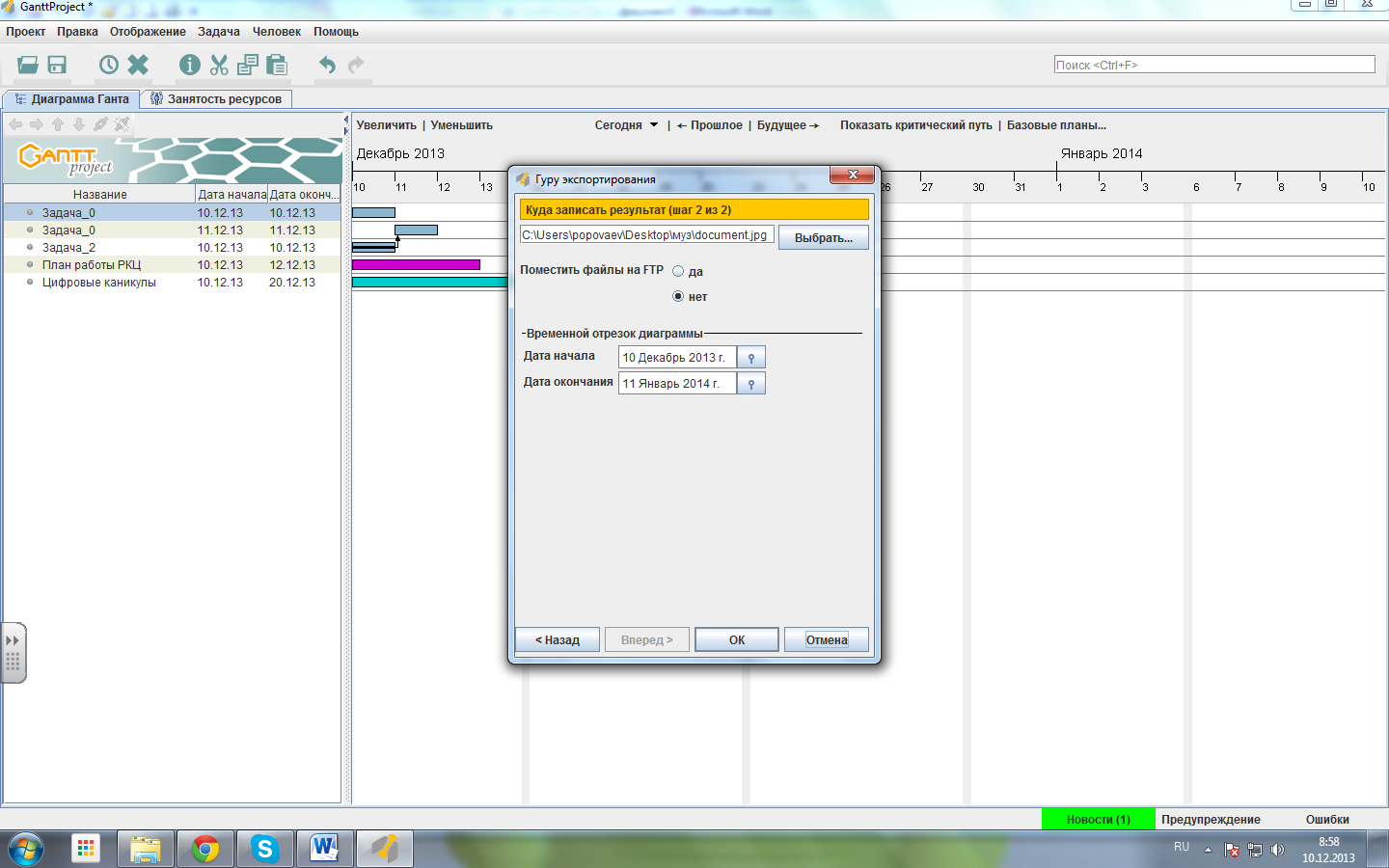
Task: Click Показать критический путь
Action: point(916,125)
